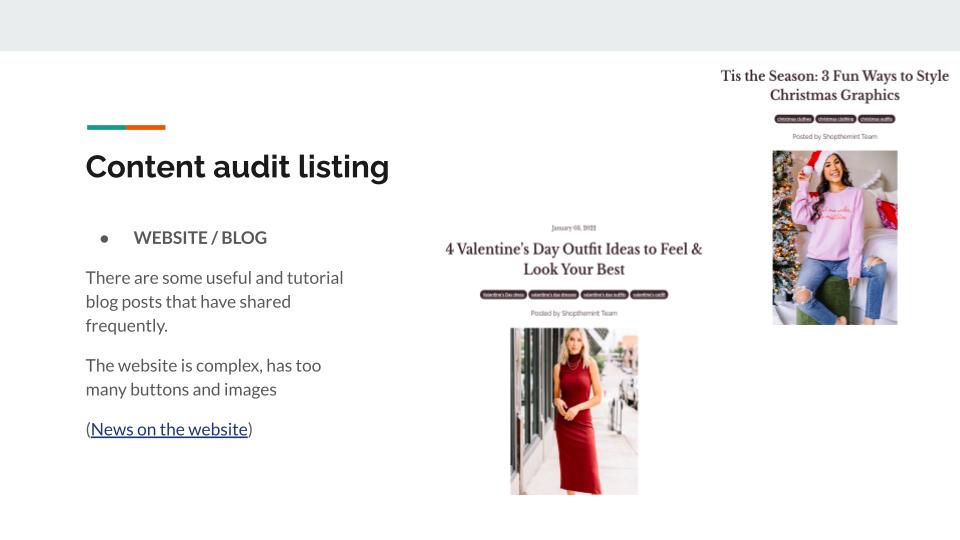Select the middle tag under the Christmas headline
The image size is (960, 540).
835,119
